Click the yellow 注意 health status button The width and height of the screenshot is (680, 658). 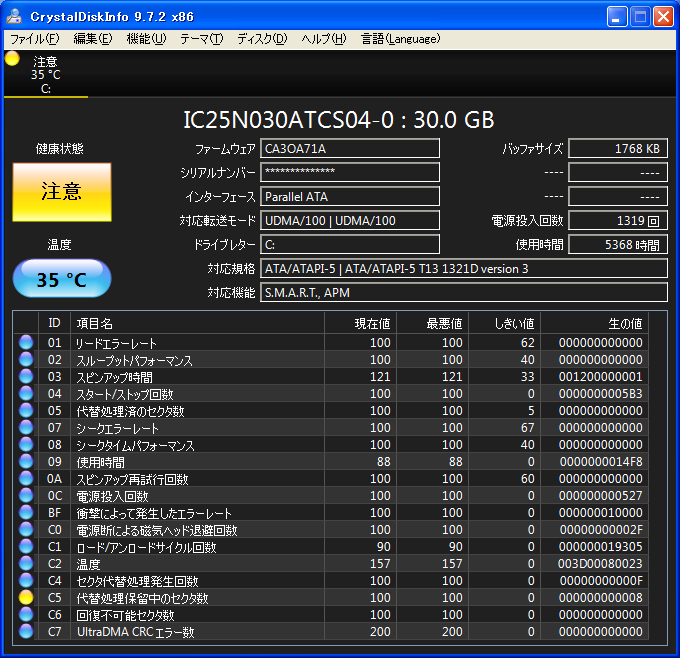coord(62,192)
